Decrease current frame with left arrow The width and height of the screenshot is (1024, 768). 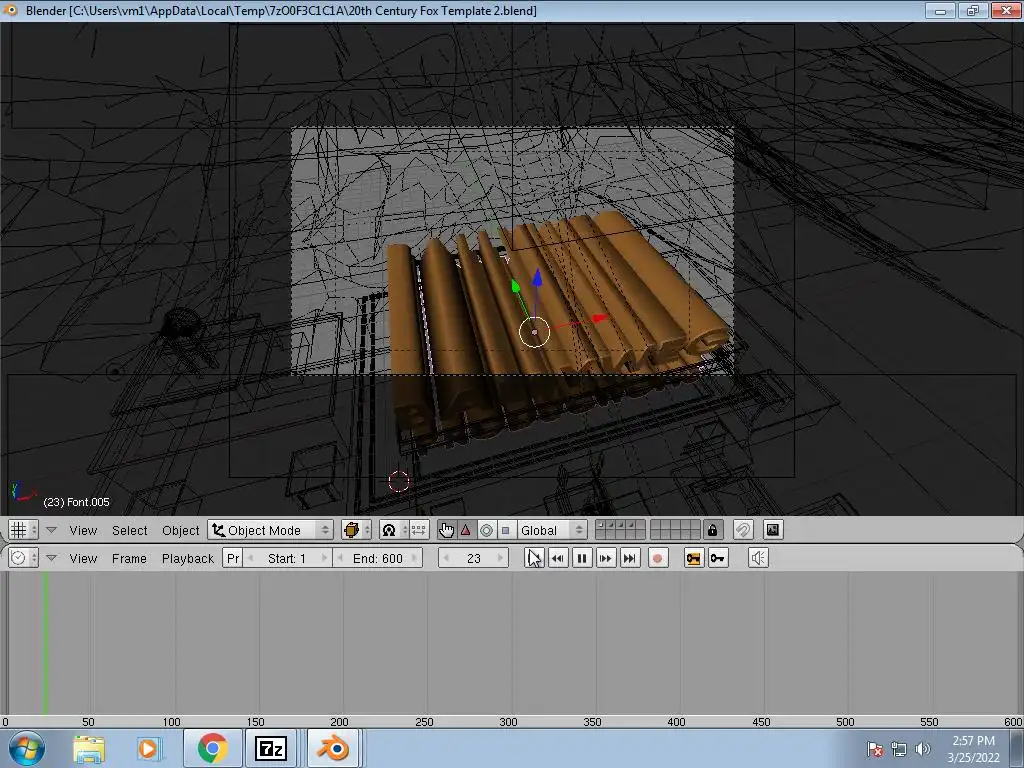coord(446,558)
